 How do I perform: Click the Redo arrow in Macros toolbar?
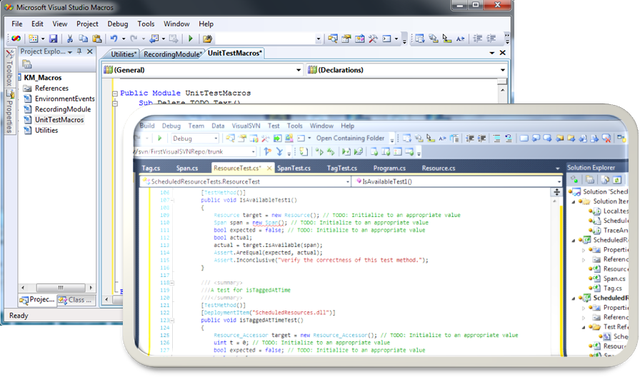(133, 39)
